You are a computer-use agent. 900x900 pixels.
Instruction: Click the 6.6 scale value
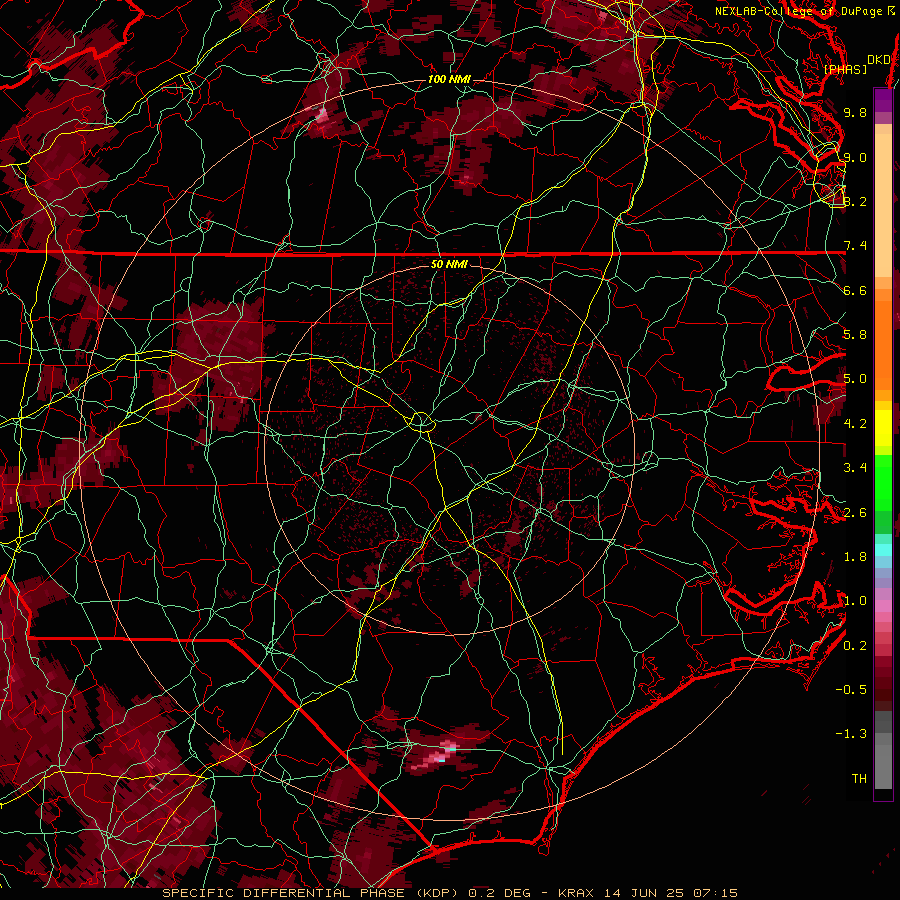[x=855, y=290]
